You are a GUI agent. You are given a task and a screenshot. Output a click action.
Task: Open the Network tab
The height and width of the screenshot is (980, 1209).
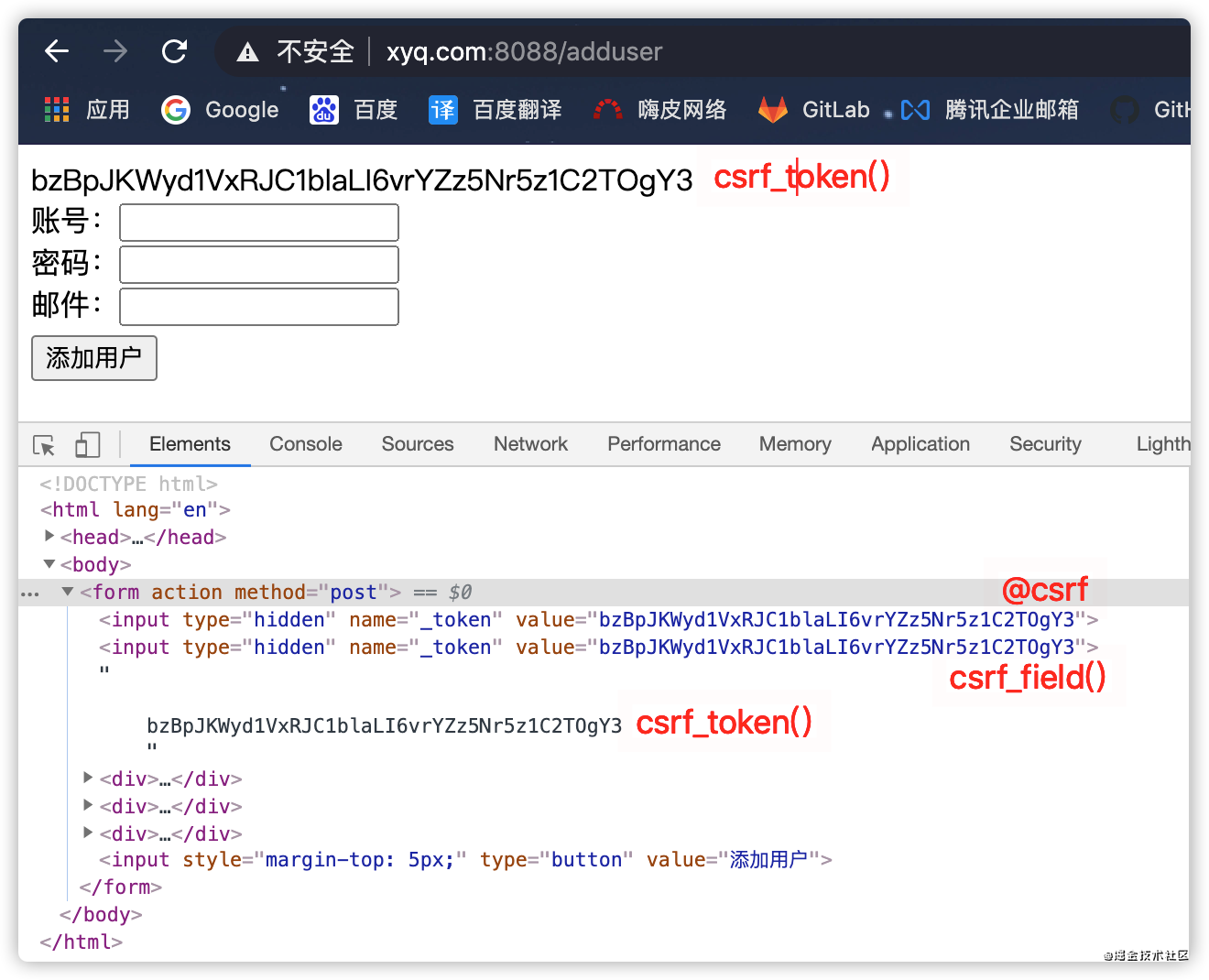(x=531, y=444)
